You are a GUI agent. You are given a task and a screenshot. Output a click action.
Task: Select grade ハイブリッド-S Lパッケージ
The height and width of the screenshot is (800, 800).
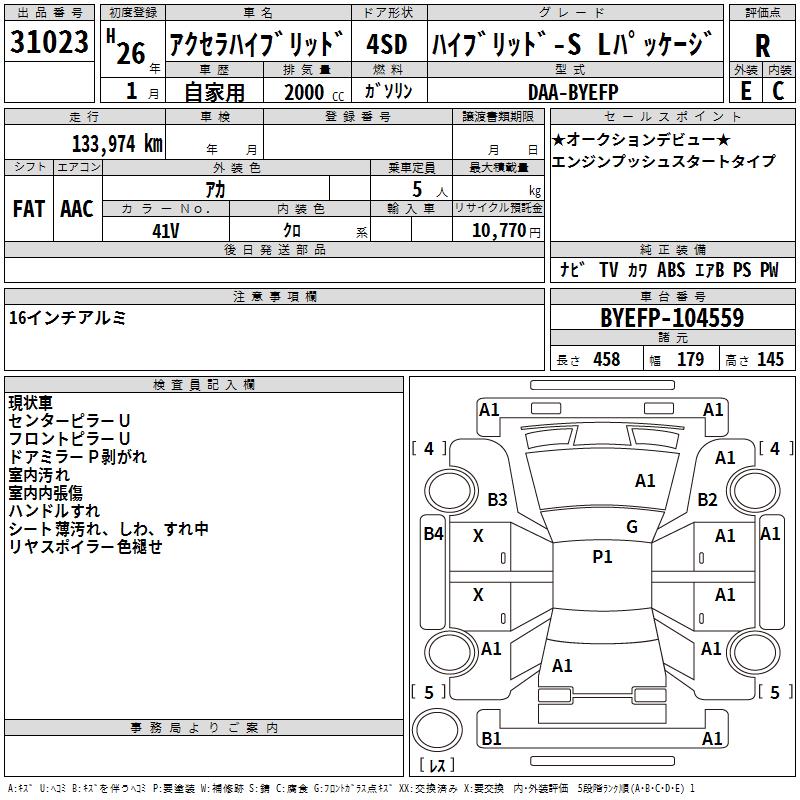pyautogui.click(x=572, y=43)
